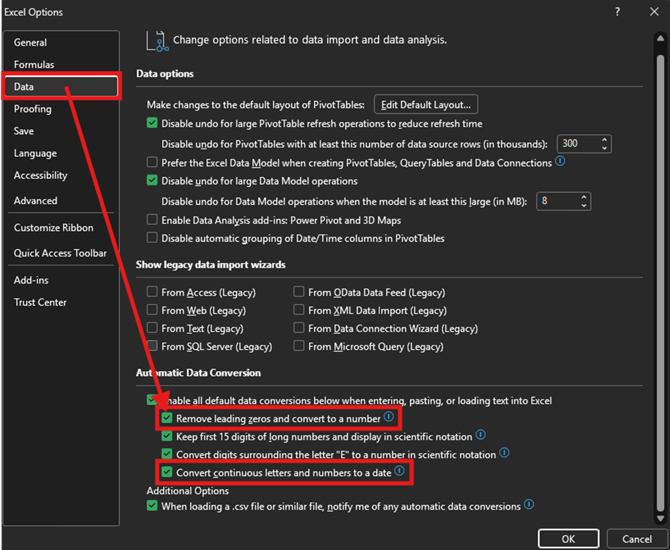Click info icon next to Keep first 15 digits
The image size is (670, 550).
pyautogui.click(x=480, y=435)
